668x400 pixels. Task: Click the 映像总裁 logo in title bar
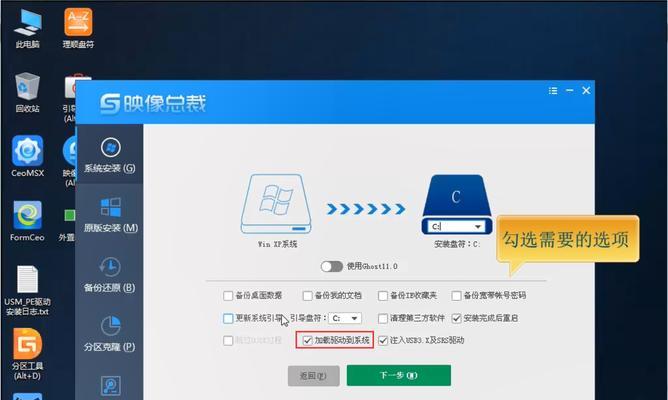[x=153, y=104]
